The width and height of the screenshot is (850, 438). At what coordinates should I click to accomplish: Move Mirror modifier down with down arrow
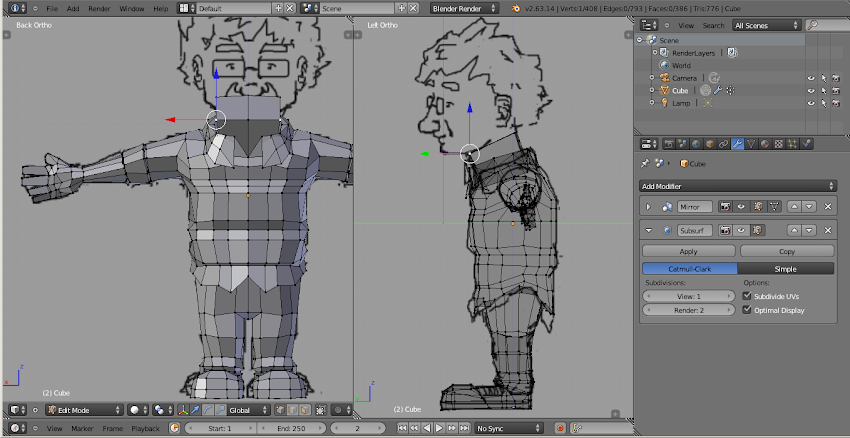pyautogui.click(x=809, y=207)
